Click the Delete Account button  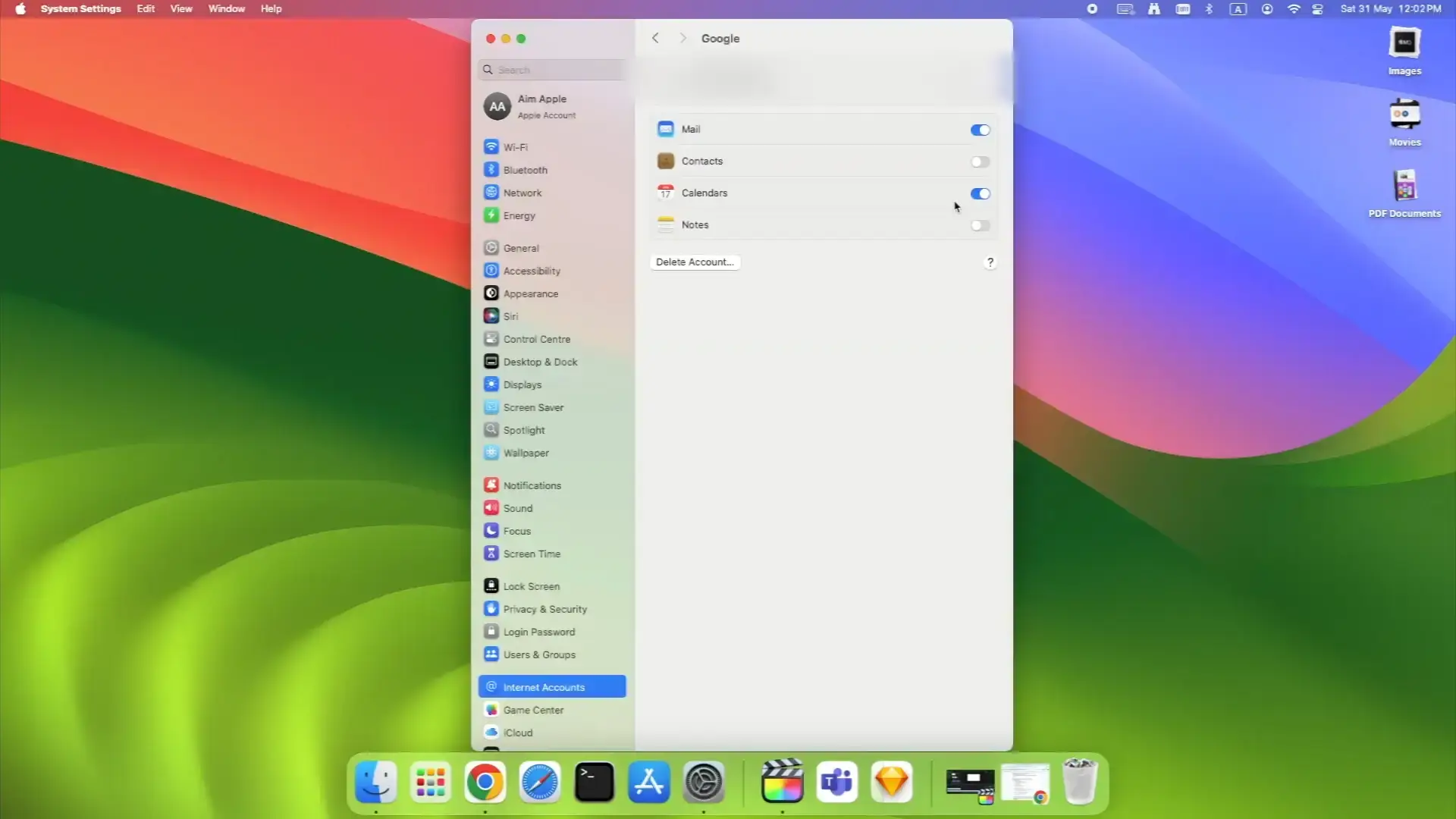[x=695, y=262]
